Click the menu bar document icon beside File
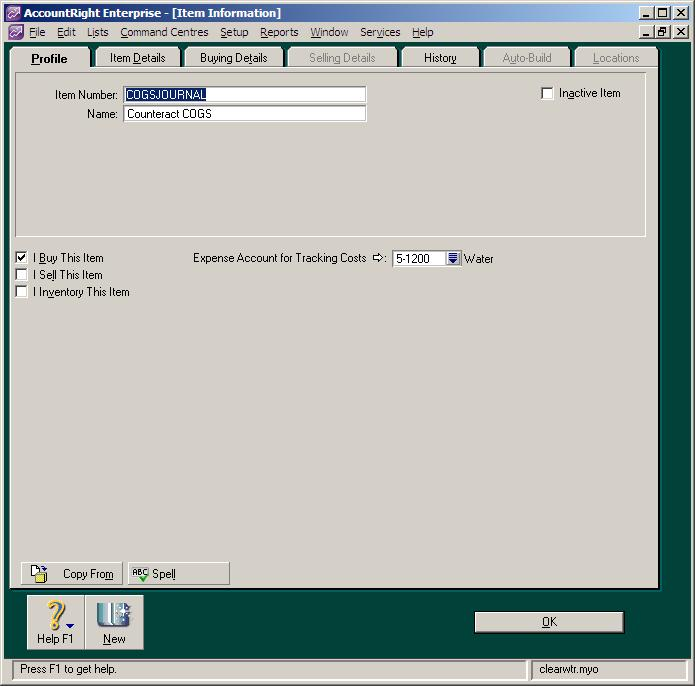Image resolution: width=695 pixels, height=686 pixels. pos(16,32)
